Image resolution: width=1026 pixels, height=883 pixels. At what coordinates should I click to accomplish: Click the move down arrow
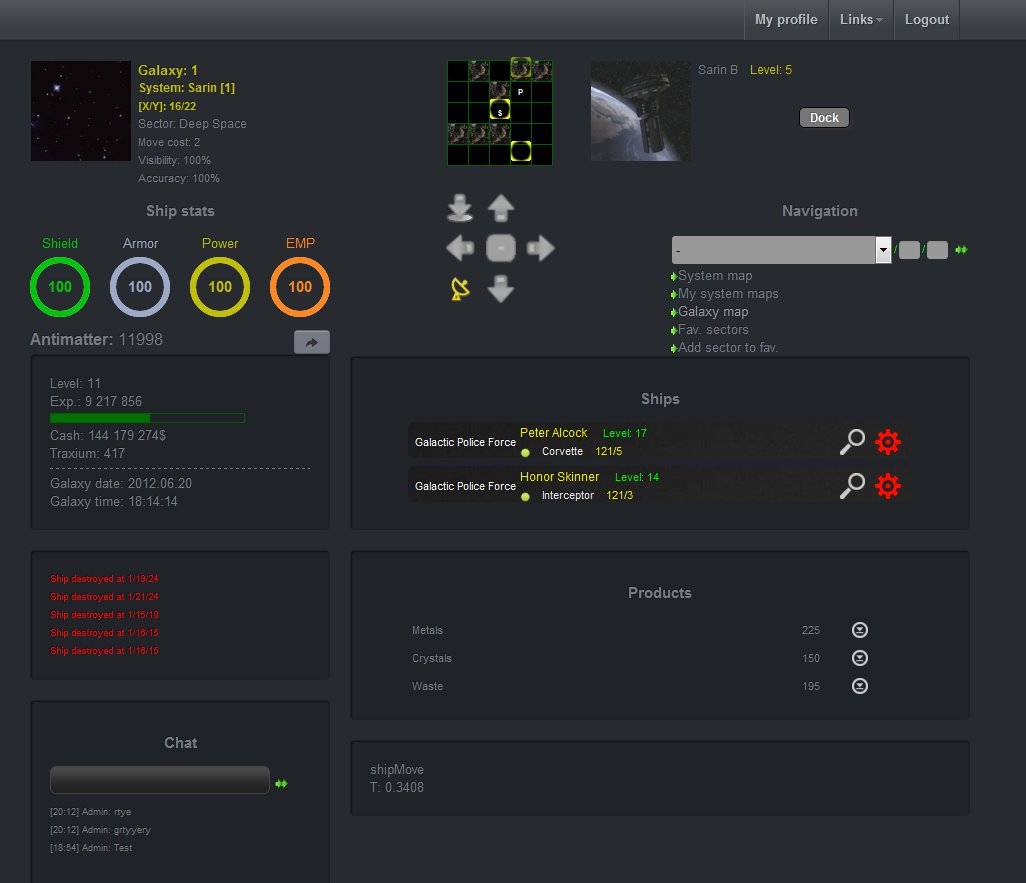click(500, 289)
